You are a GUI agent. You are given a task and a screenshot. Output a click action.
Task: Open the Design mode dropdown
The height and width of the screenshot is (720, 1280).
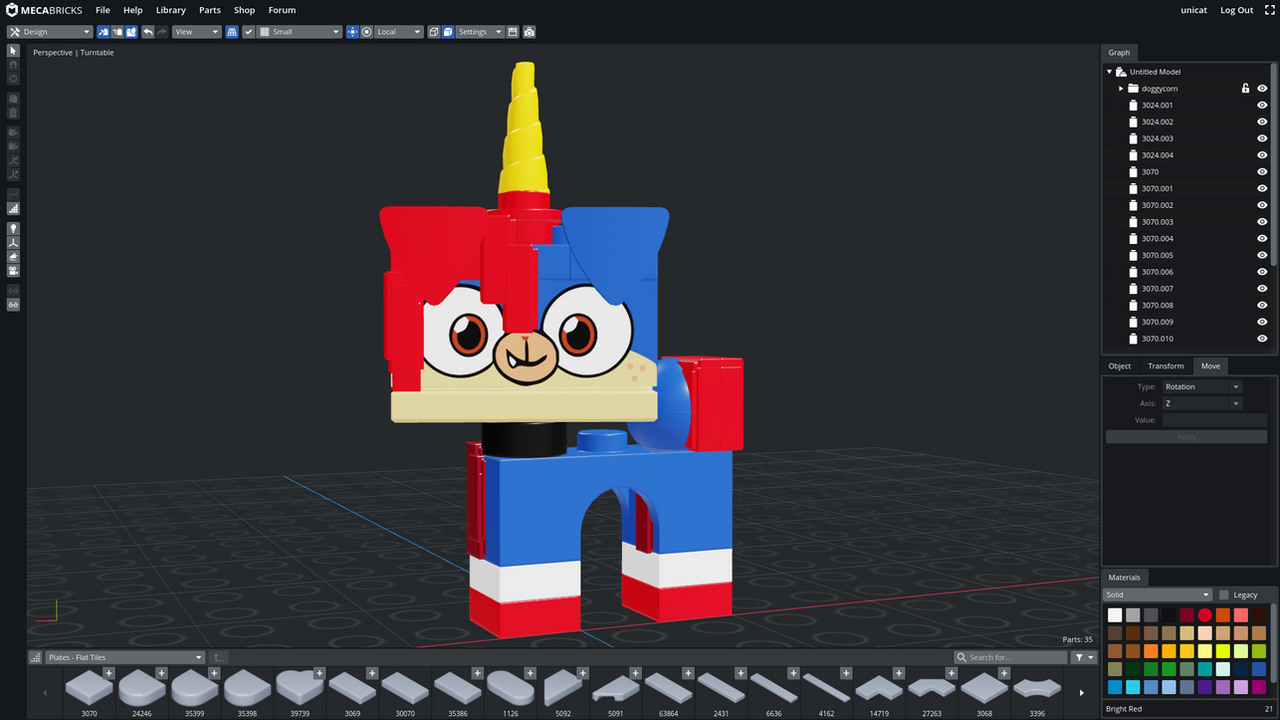(50, 32)
